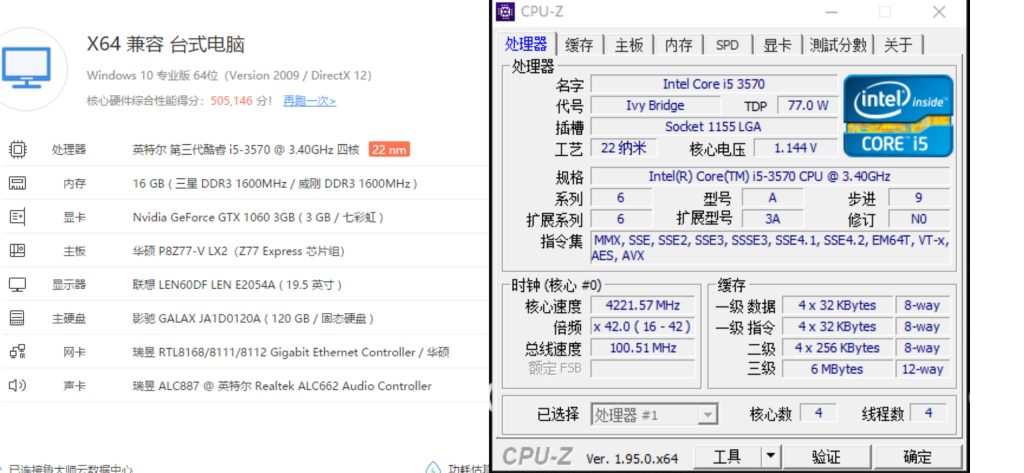Click the 22 纳米 process field
This screenshot has width=1024, height=473.
click(x=623, y=148)
